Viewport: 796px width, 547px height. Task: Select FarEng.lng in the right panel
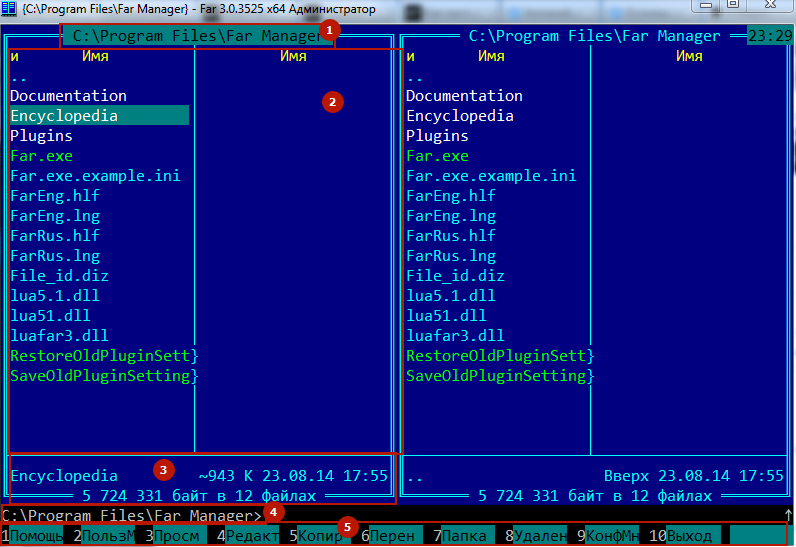pyautogui.click(x=451, y=216)
